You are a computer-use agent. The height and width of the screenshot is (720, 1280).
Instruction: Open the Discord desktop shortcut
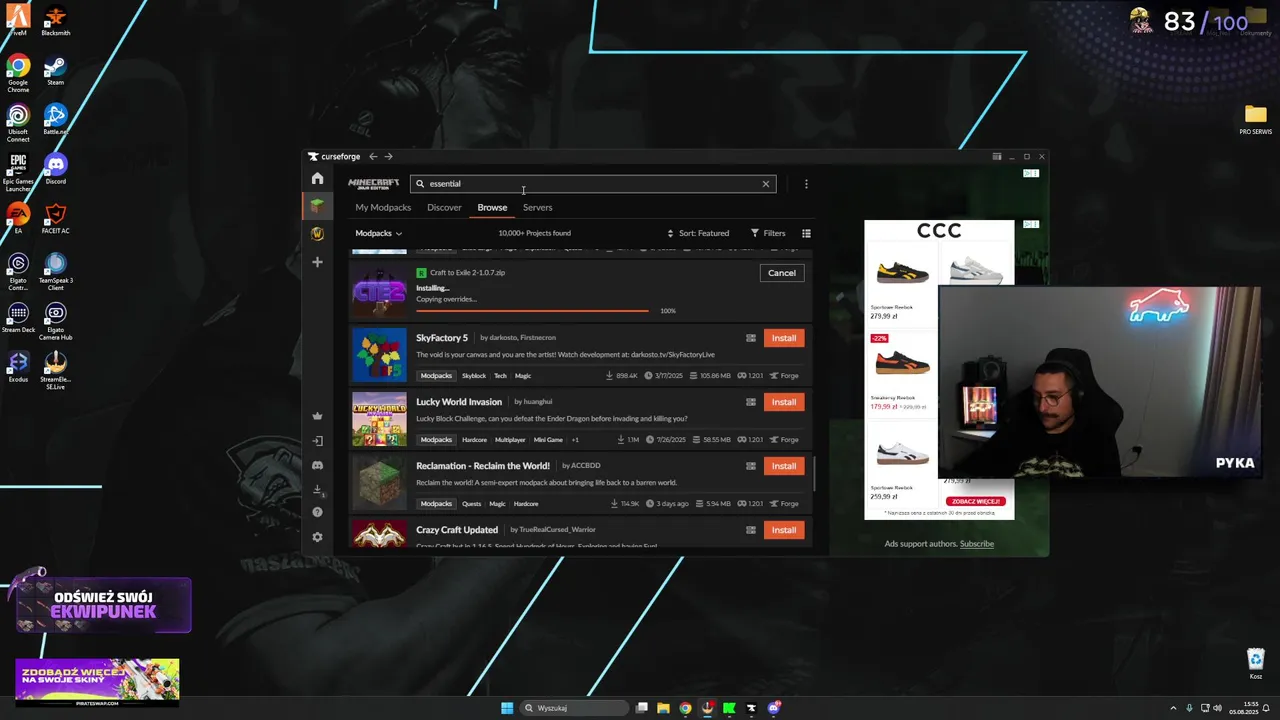coord(55,169)
